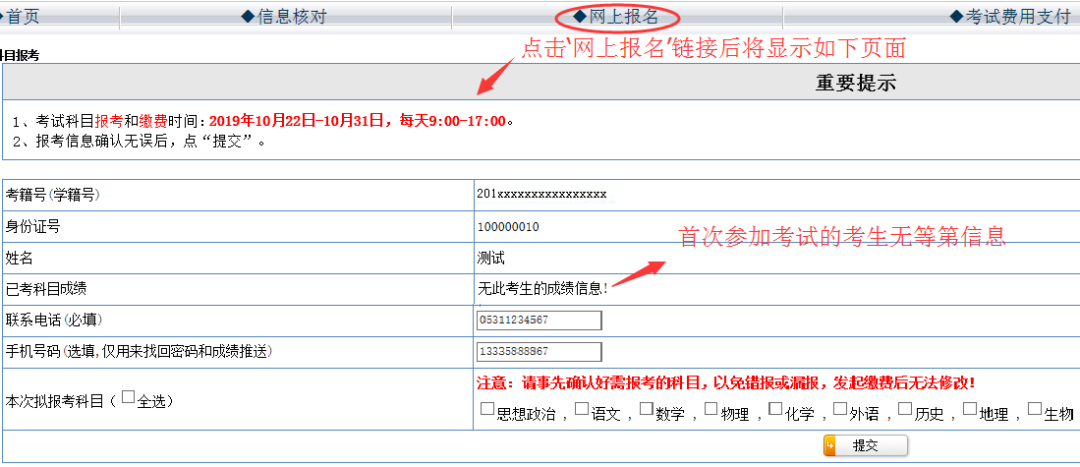Tick the 物理 subject checkbox
The width and height of the screenshot is (1080, 467).
point(711,408)
